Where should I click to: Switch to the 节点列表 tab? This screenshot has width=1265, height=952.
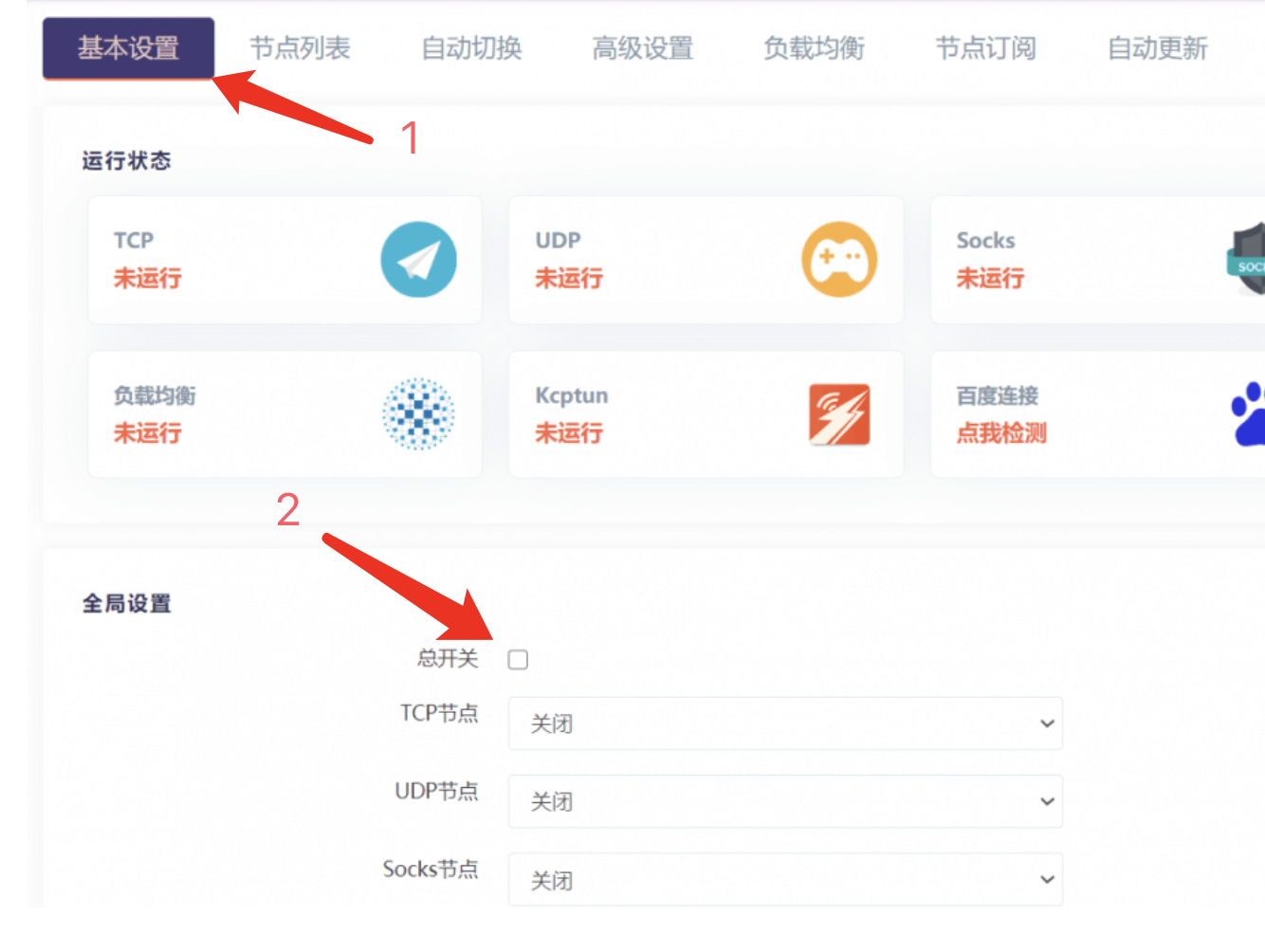click(x=300, y=48)
